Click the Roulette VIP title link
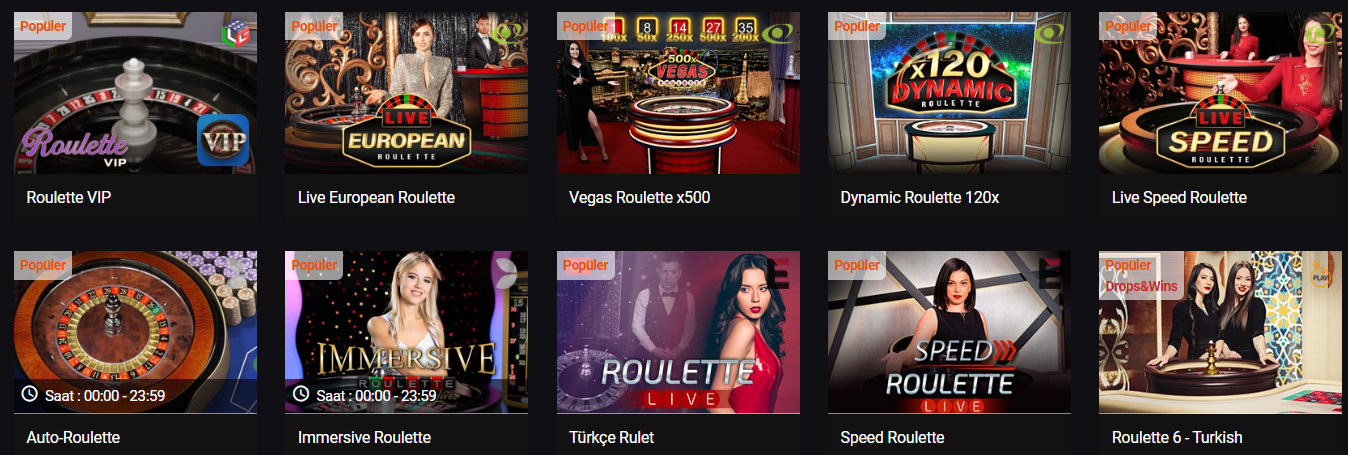Viewport: 1348px width, 455px height. [69, 198]
